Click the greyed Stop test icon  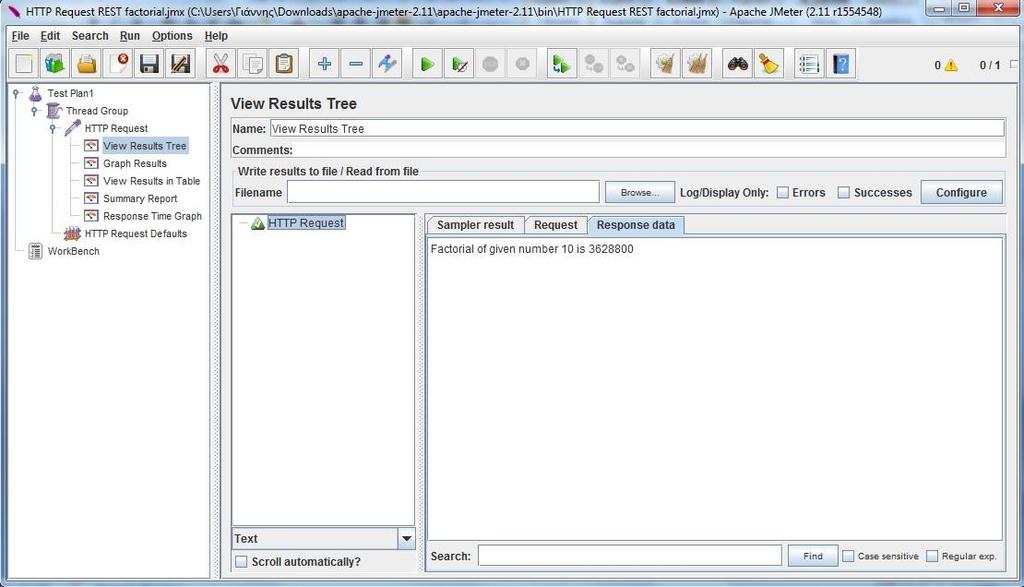tap(490, 64)
